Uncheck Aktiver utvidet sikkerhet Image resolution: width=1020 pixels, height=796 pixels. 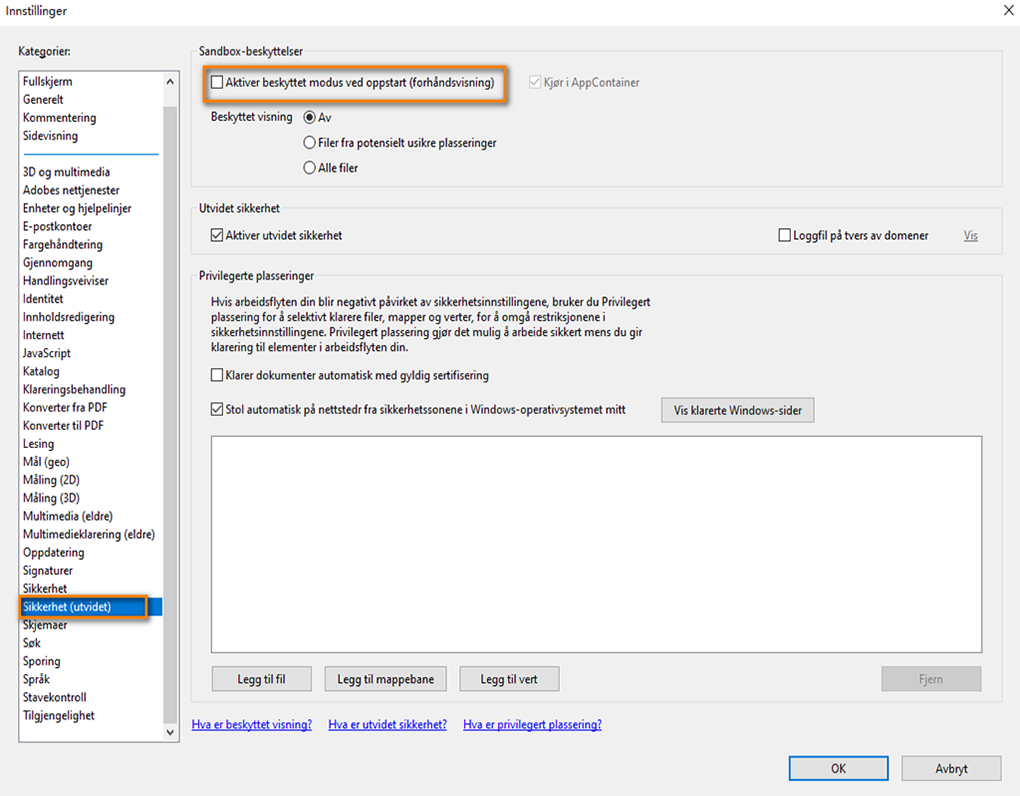coord(217,235)
